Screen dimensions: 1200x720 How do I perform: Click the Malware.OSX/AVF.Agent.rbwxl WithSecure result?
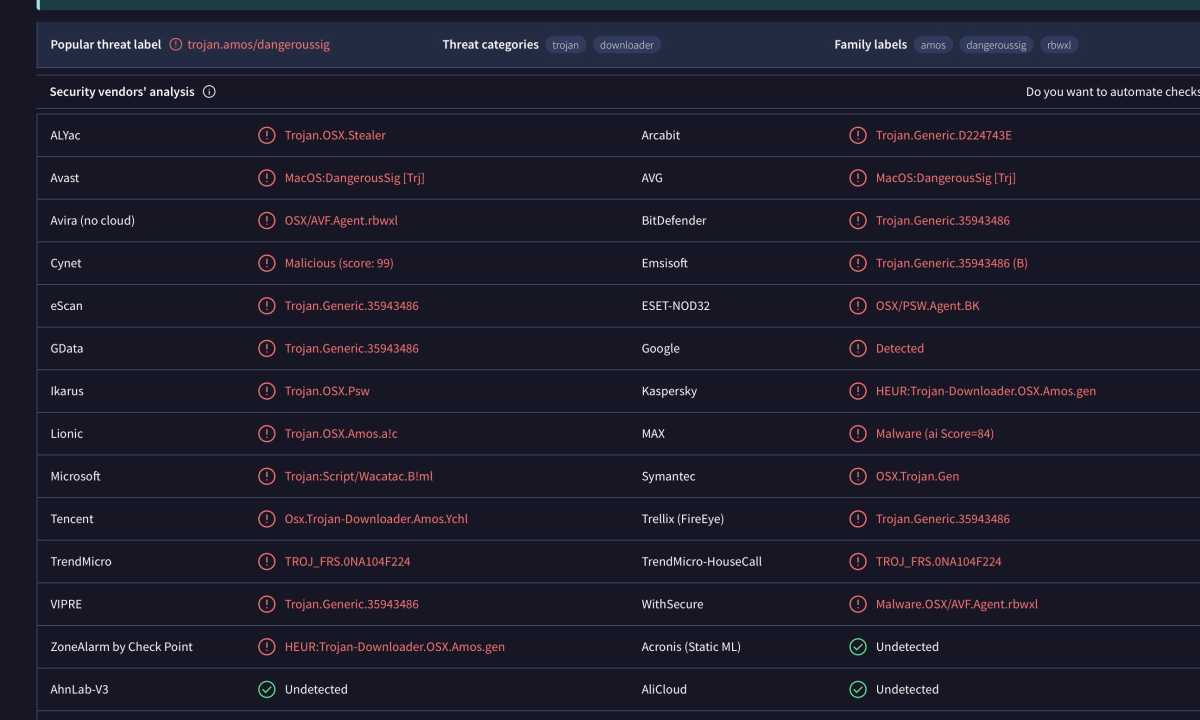point(957,604)
